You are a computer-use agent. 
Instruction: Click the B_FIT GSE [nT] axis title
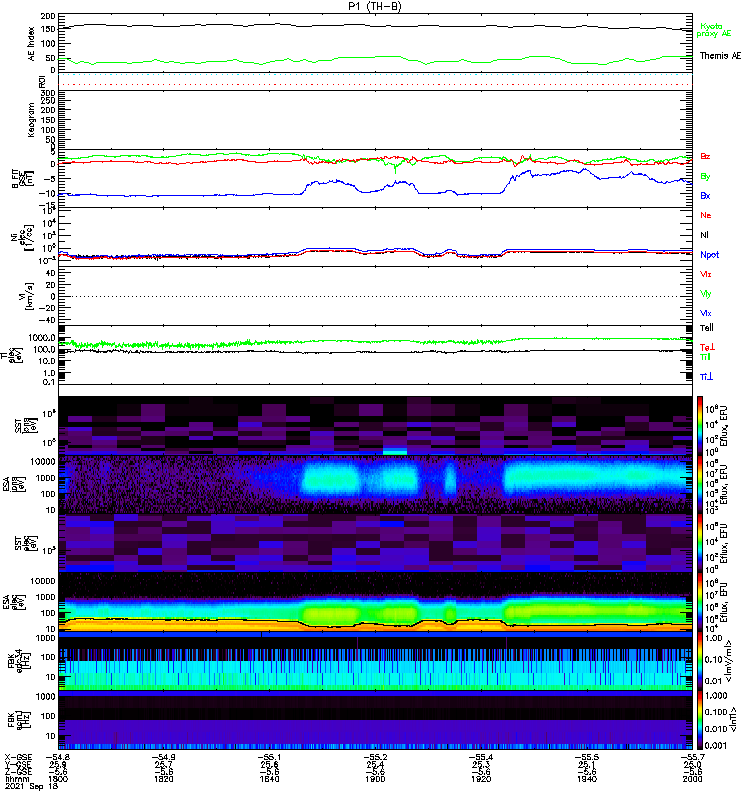click(22, 179)
